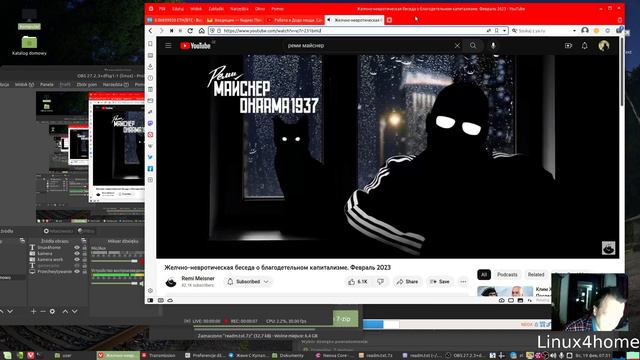The width and height of the screenshot is (640, 360).
Task: Open the browser Plik menu
Action: pyautogui.click(x=162, y=9)
